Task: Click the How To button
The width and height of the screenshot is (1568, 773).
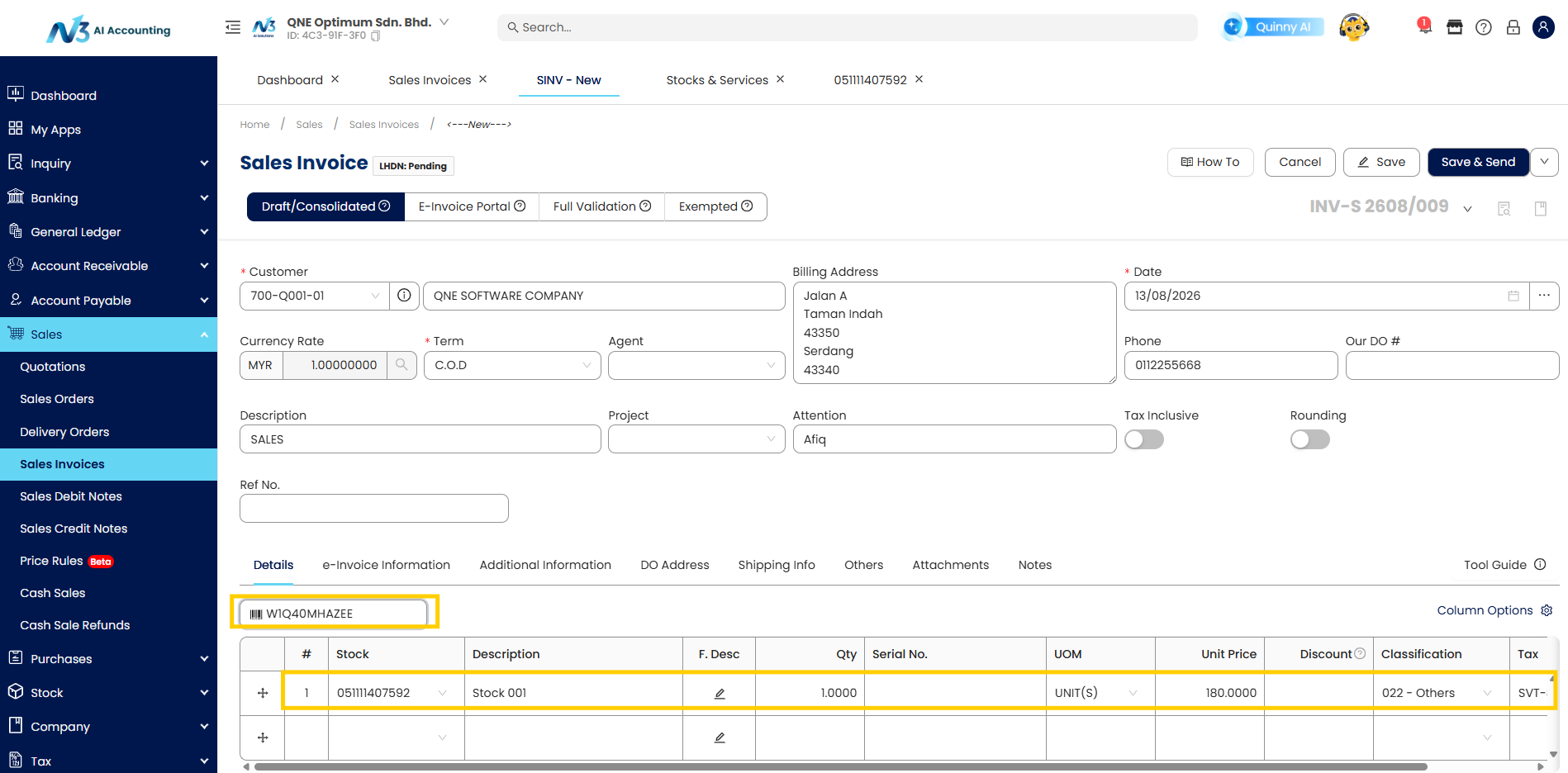Action: pos(1210,162)
